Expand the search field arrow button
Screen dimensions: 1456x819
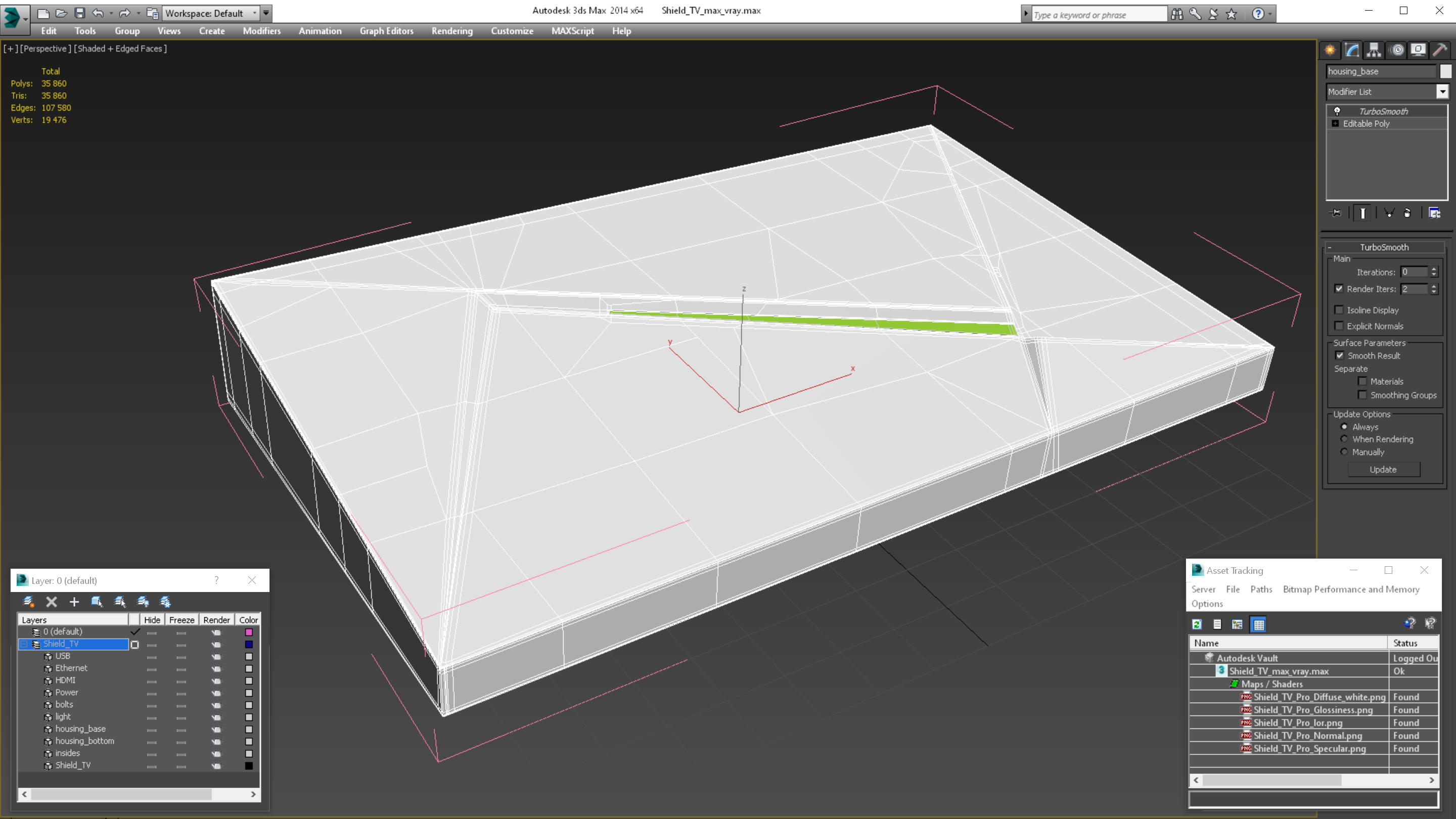(1026, 14)
